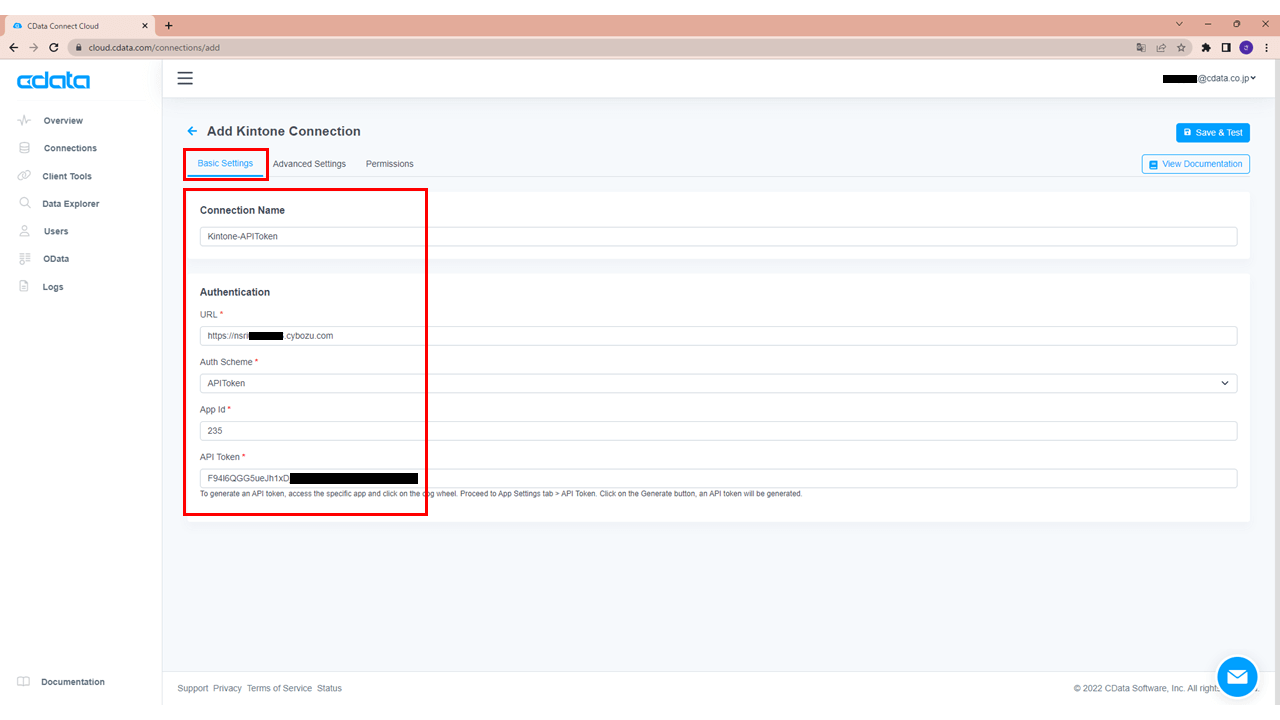
Task: Open the translate page icon in address bar
Action: 1141,47
